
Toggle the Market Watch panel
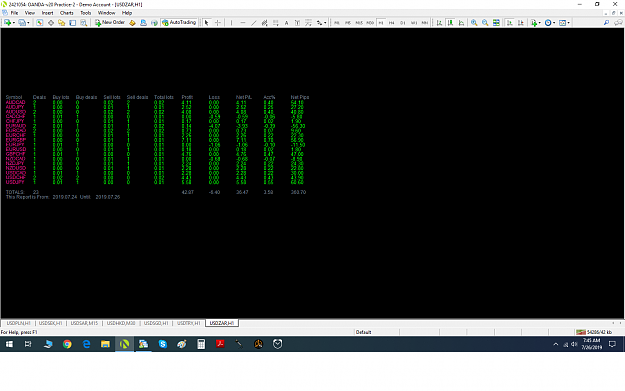point(39,23)
